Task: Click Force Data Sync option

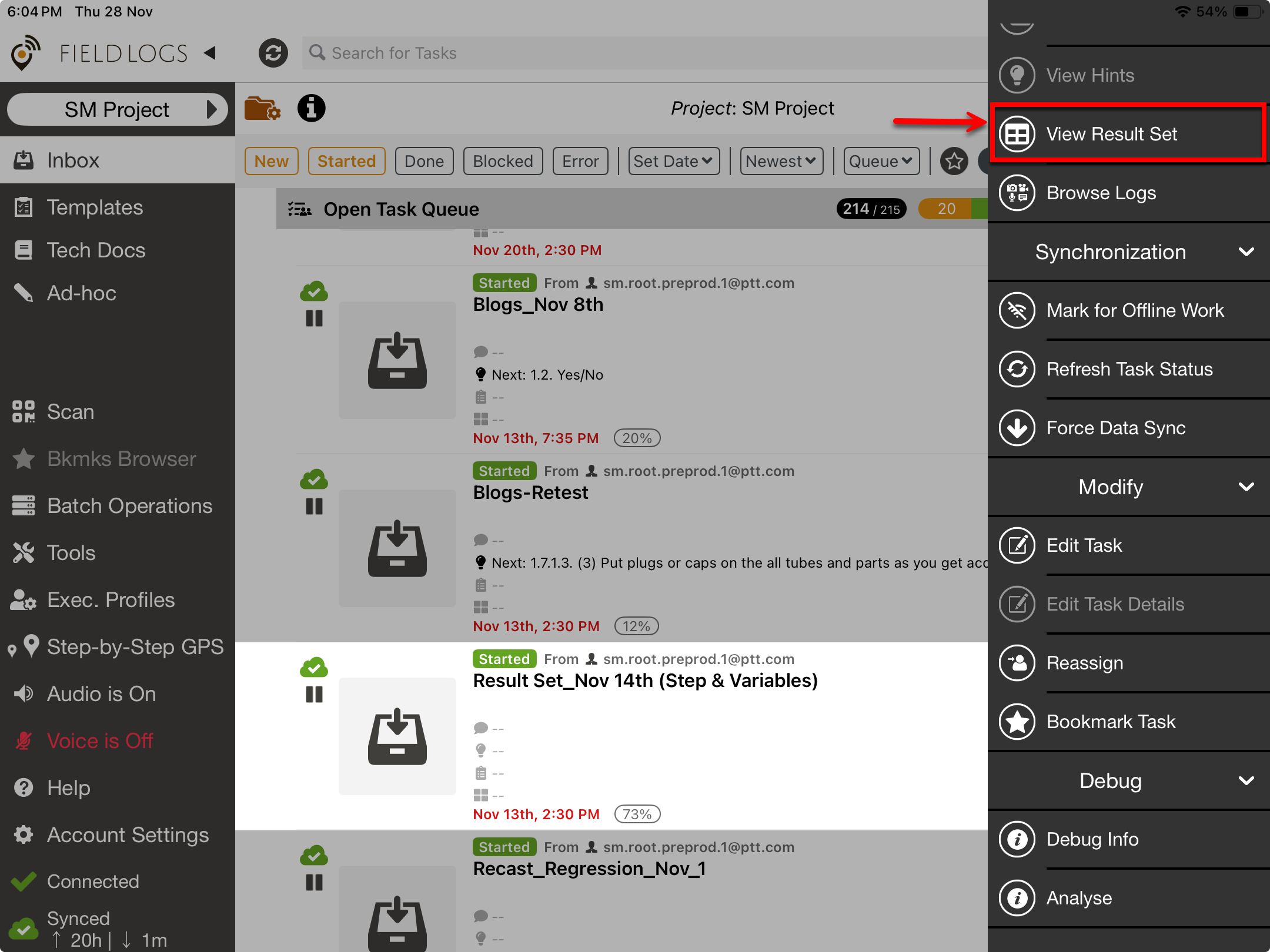Action: [x=1115, y=428]
